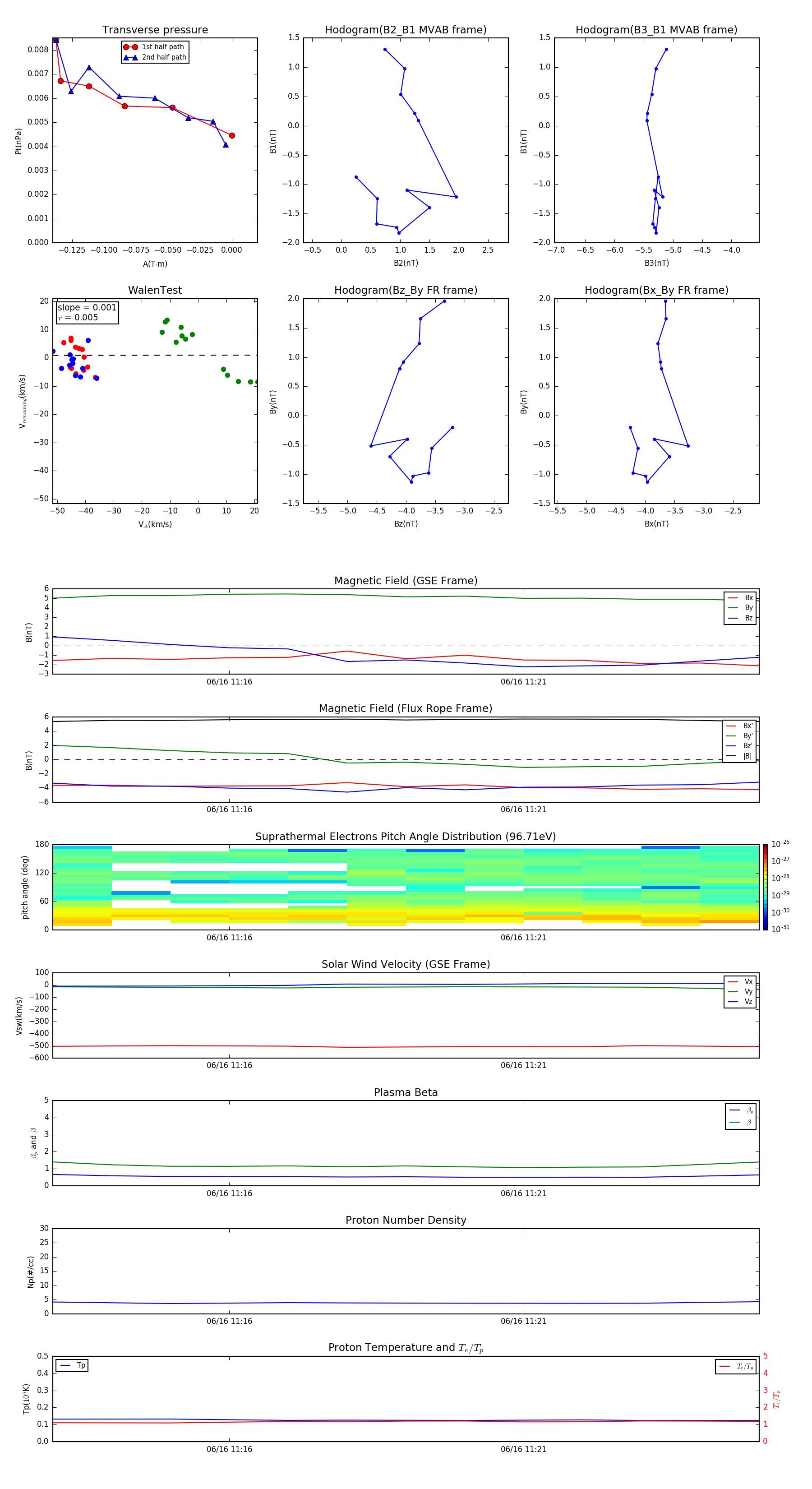
Task: Select |B| in the flux rope legend
Action: click(740, 756)
